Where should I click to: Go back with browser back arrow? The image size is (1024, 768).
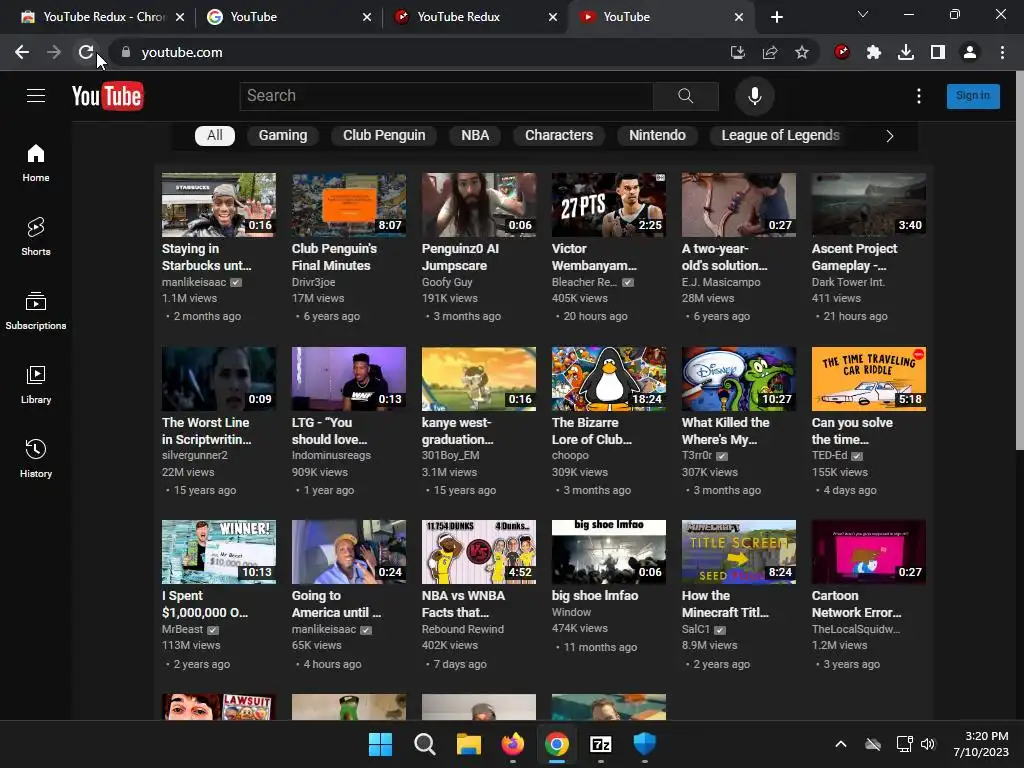[x=22, y=52]
